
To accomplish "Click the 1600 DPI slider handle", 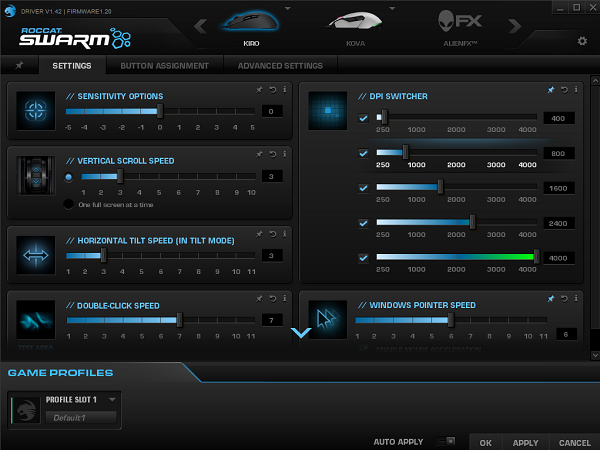I will click(440, 187).
